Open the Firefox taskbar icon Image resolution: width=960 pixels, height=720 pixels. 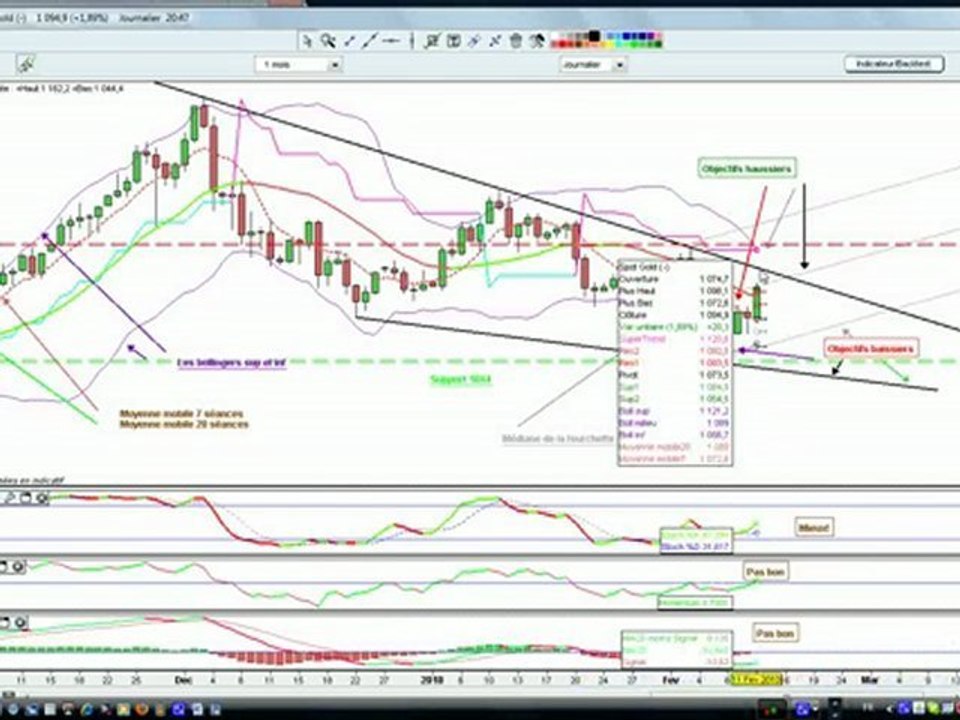141,709
